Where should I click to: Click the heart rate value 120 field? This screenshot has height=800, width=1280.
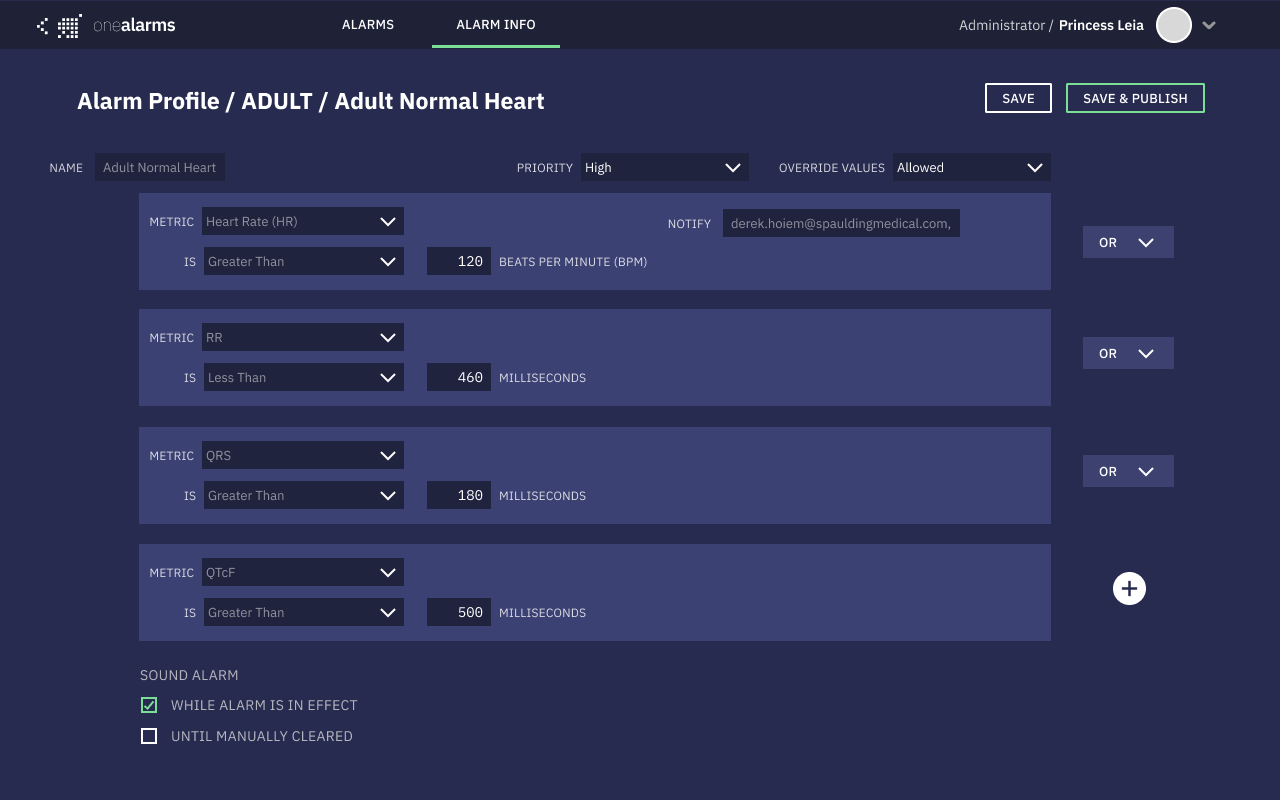tap(459, 262)
